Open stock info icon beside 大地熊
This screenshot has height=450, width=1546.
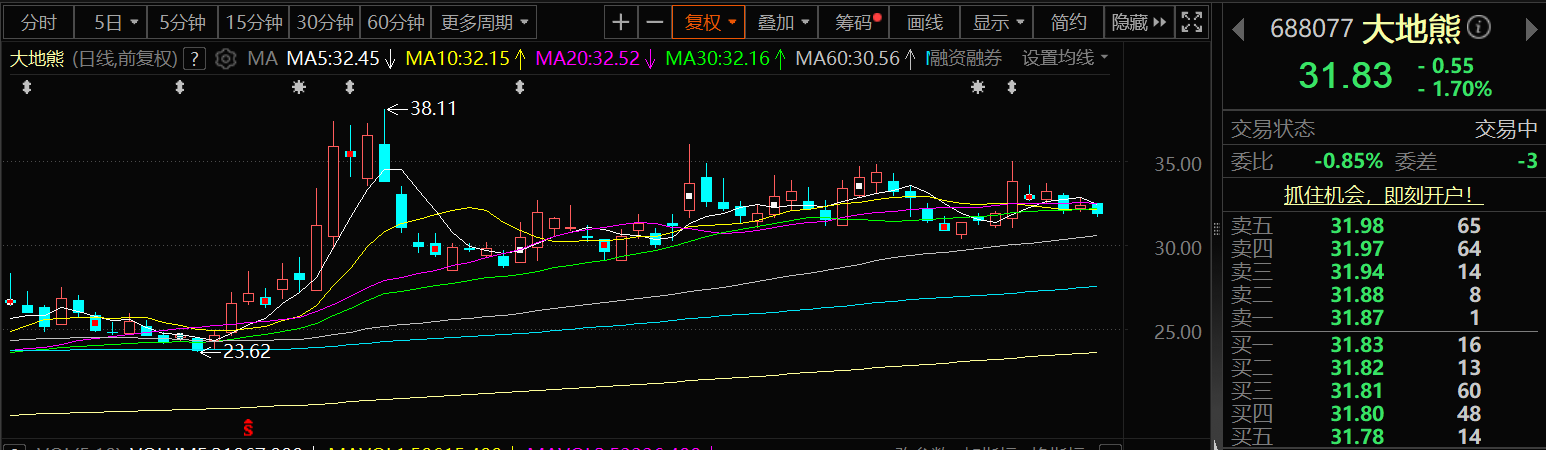[1479, 28]
